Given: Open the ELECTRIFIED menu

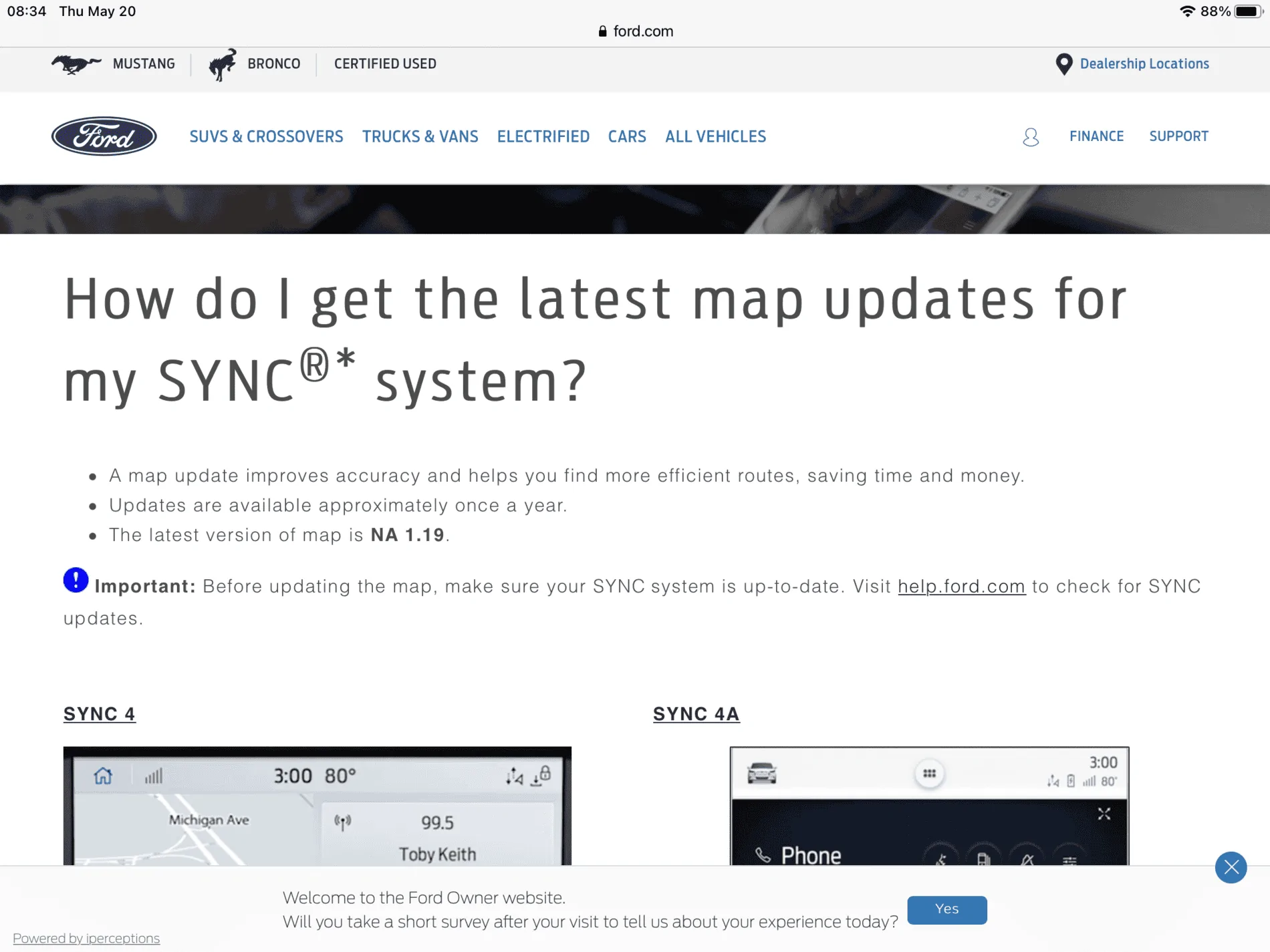Looking at the screenshot, I should pyautogui.click(x=543, y=137).
